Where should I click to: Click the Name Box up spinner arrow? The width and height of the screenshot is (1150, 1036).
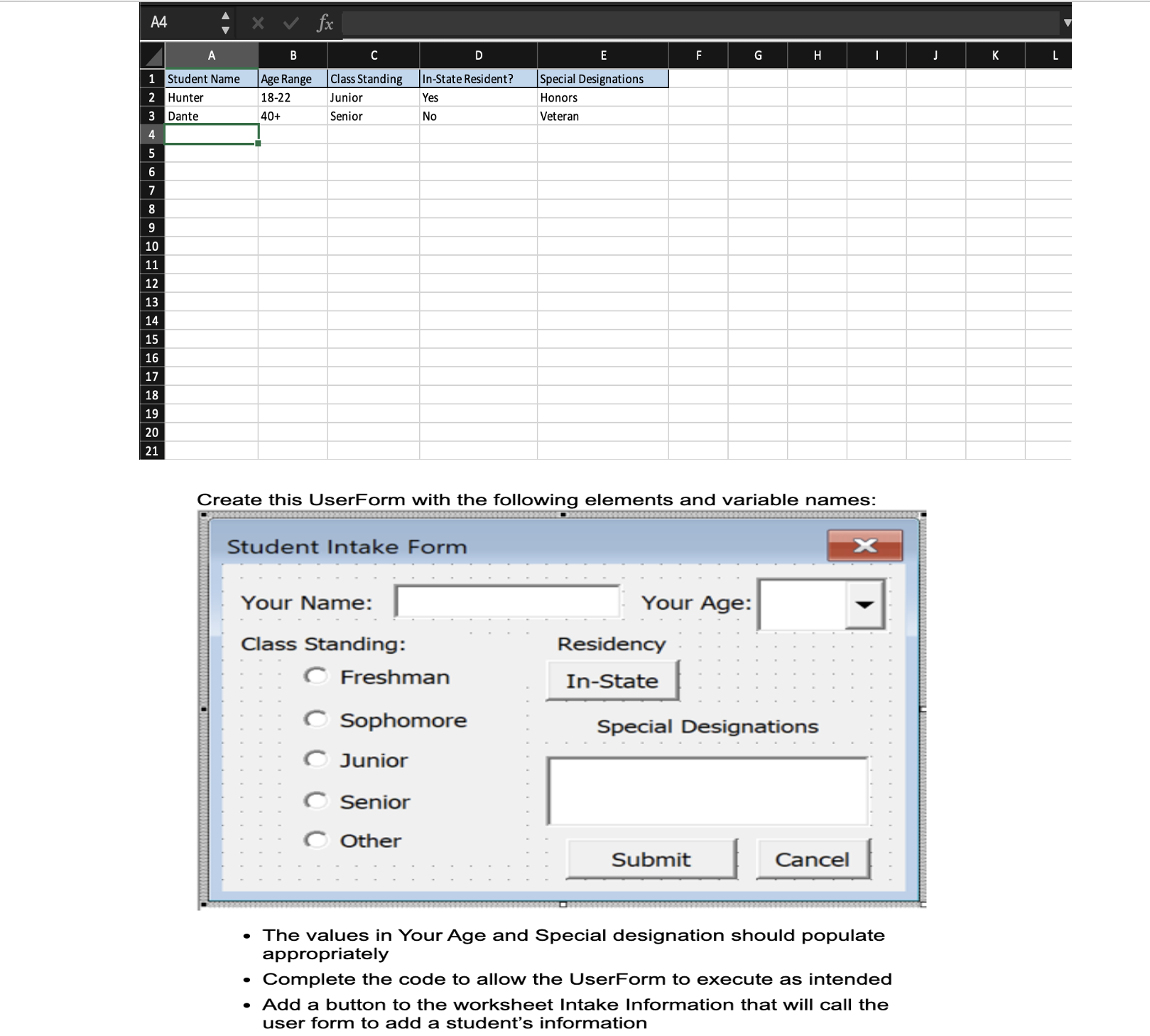226,16
